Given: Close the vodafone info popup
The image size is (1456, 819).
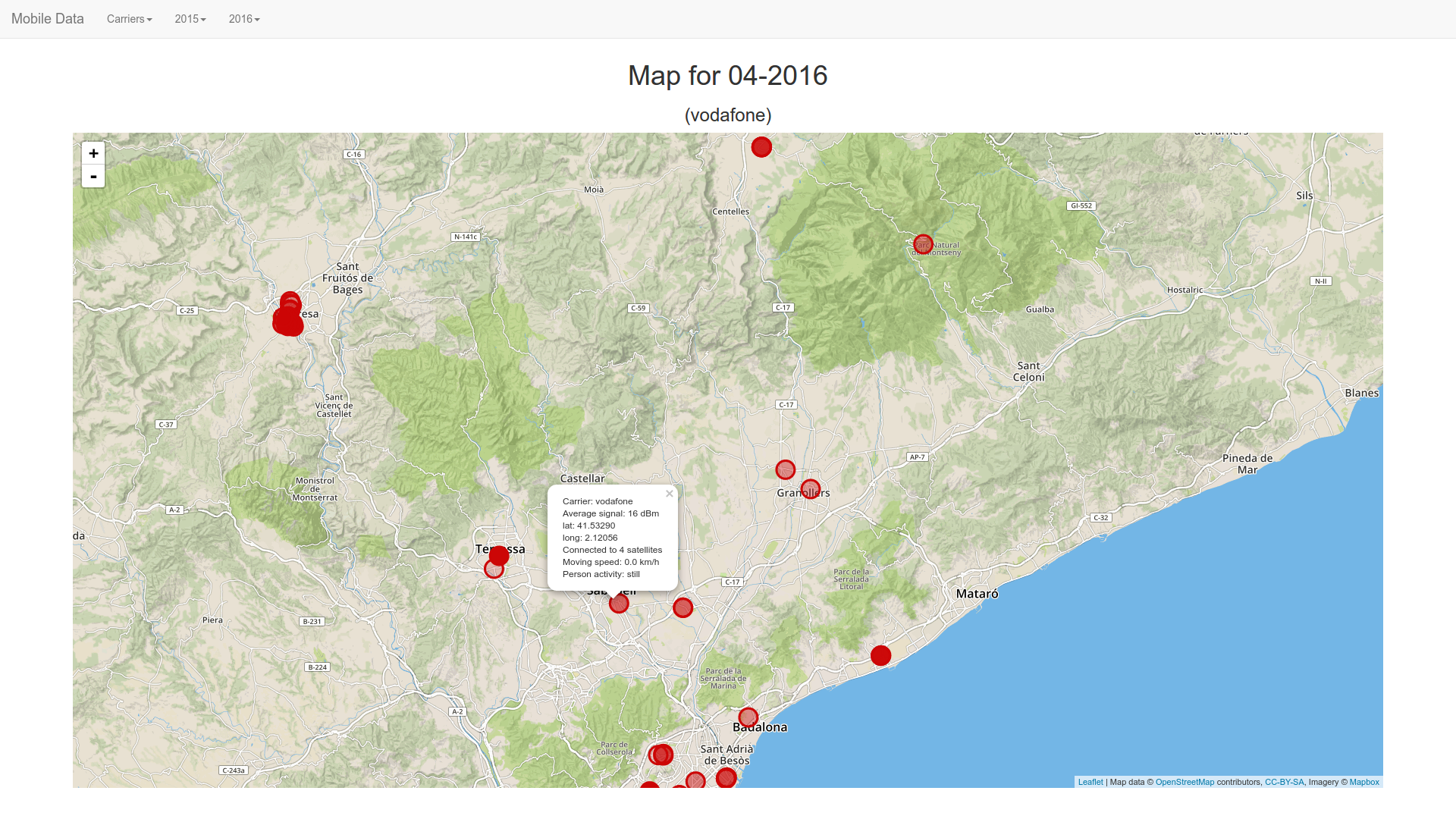Looking at the screenshot, I should [x=670, y=494].
